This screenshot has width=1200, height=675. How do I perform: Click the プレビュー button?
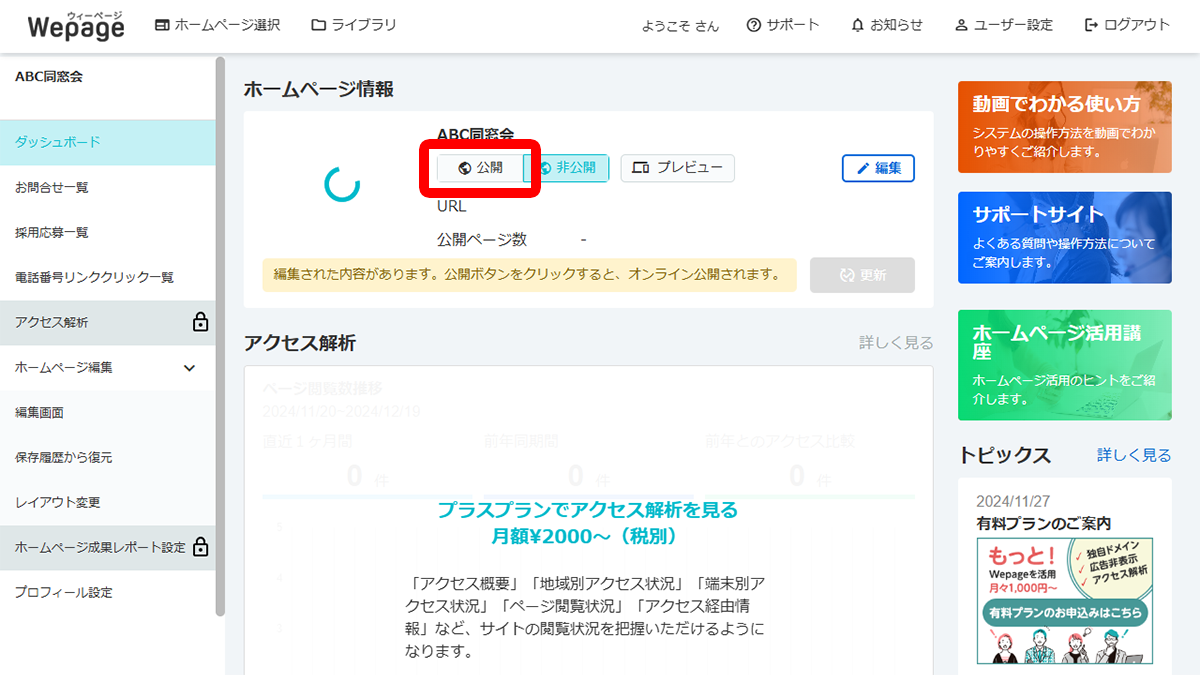coord(677,168)
